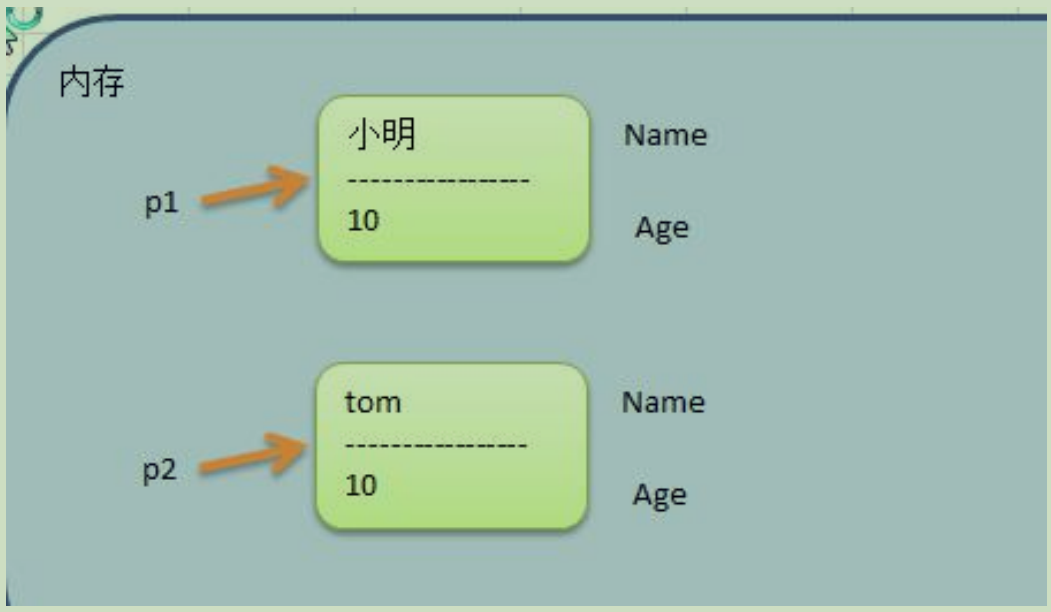Click the green curved icon in the corner
The width and height of the screenshot is (1051, 612).
pos(24,18)
